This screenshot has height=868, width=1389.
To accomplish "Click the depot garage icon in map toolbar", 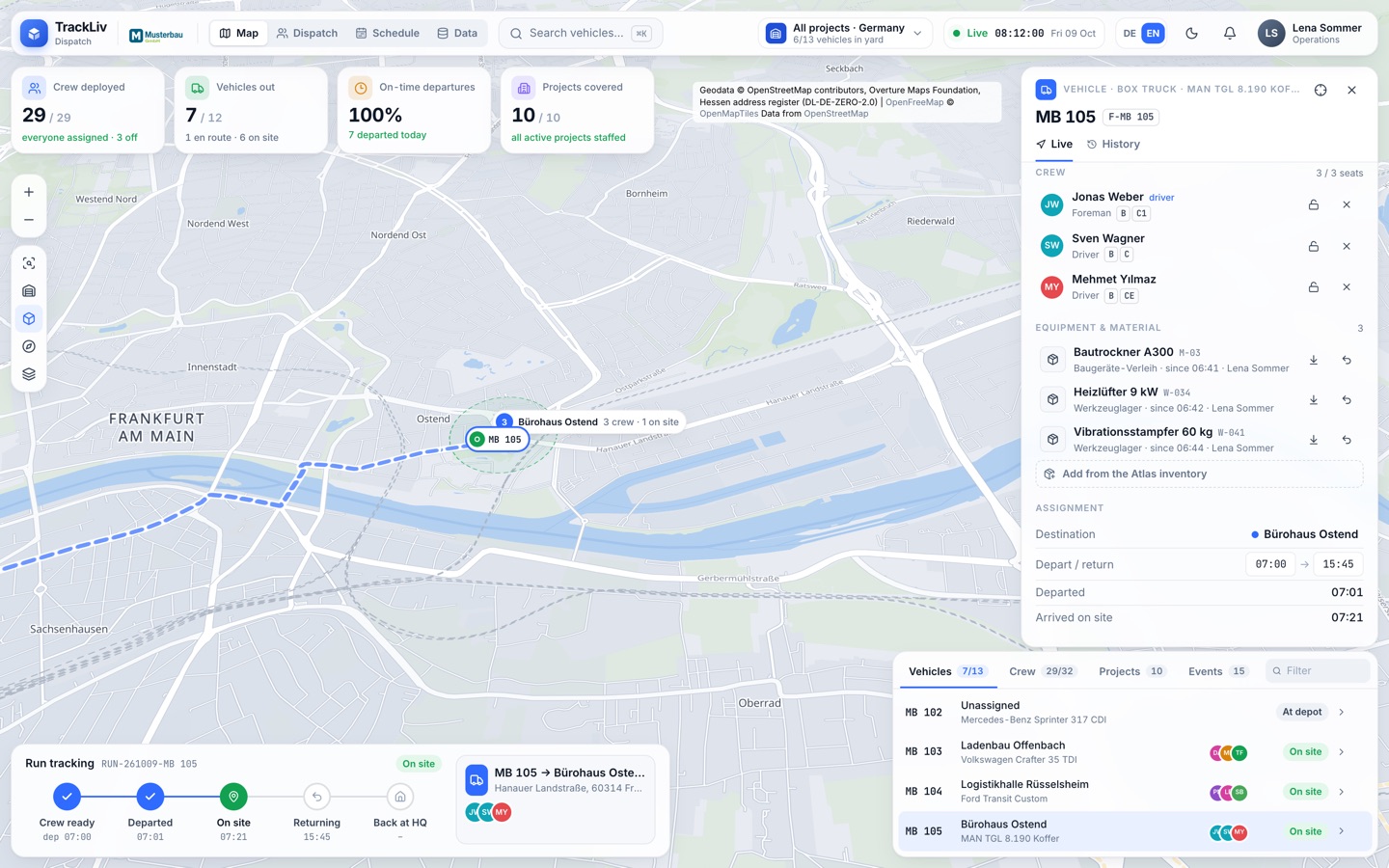I will pos(29,291).
